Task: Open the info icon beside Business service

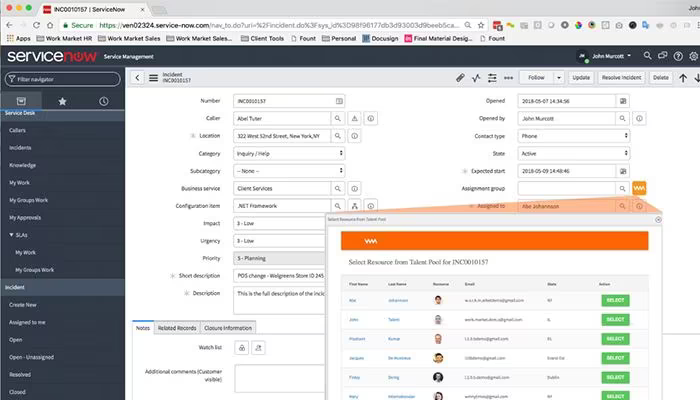Action: click(x=354, y=188)
